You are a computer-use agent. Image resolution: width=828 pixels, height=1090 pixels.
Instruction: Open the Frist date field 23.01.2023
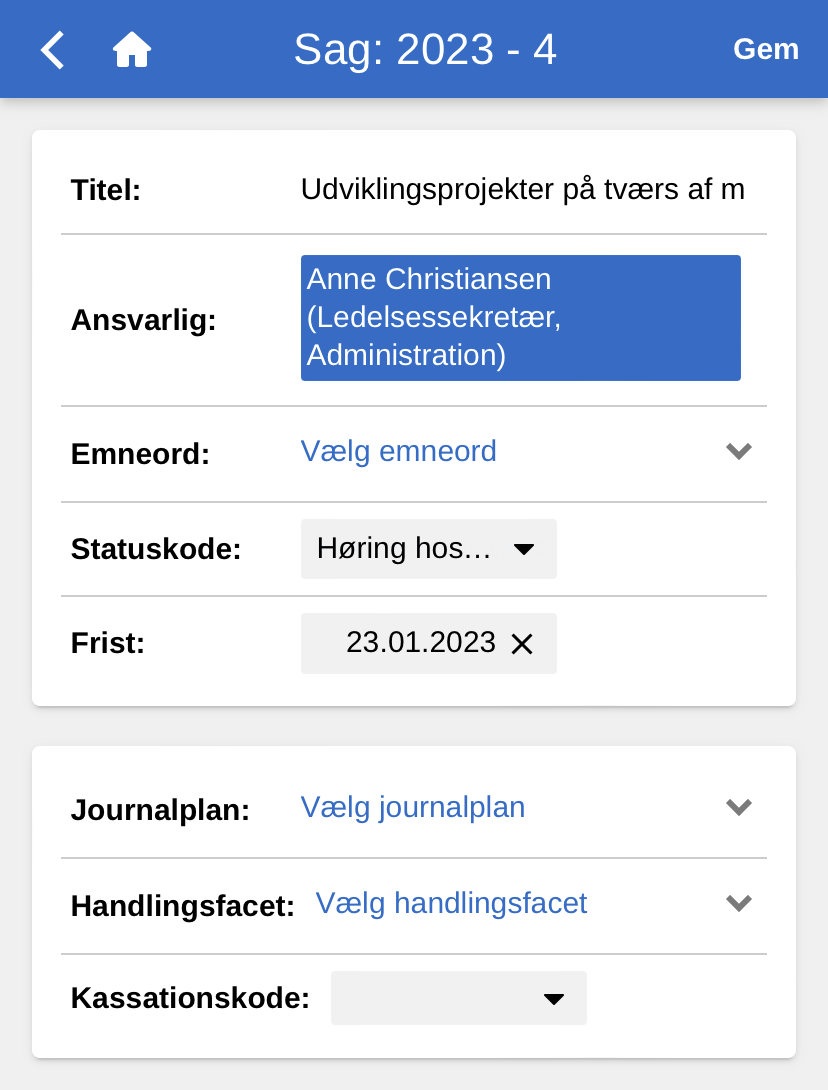click(420, 643)
